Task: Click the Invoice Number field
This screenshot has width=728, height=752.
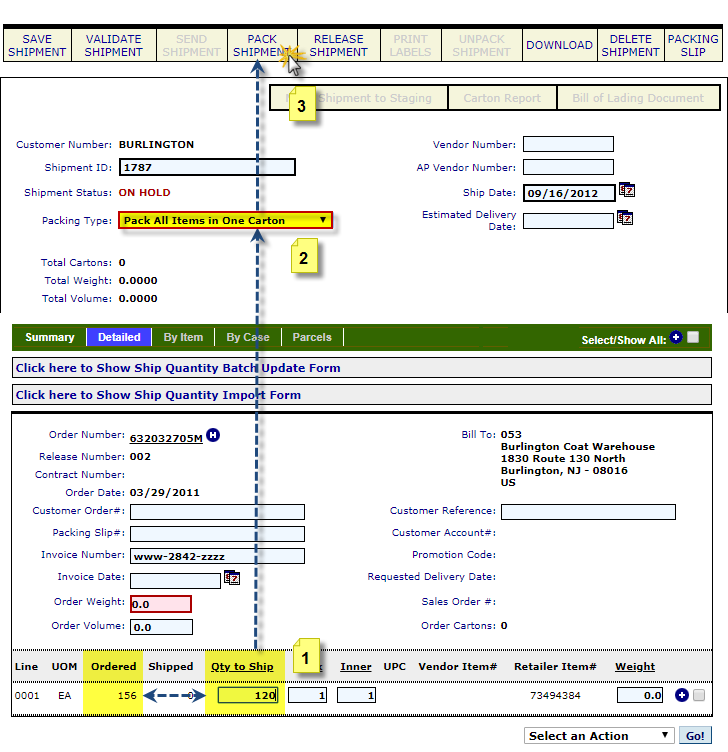Action: coord(217,556)
